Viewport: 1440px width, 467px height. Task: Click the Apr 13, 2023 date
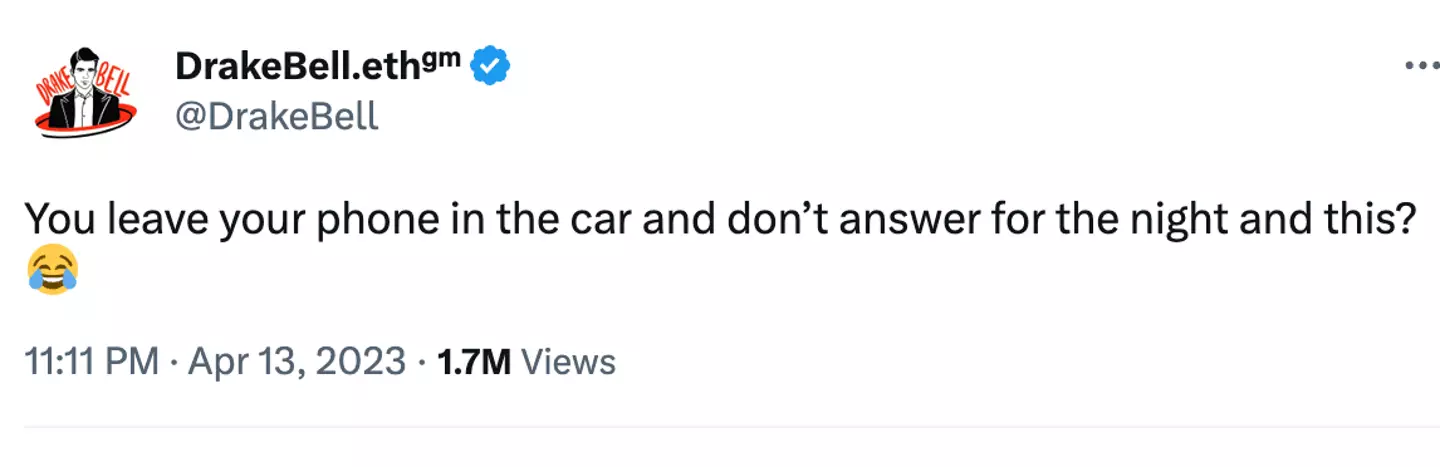coord(294,361)
